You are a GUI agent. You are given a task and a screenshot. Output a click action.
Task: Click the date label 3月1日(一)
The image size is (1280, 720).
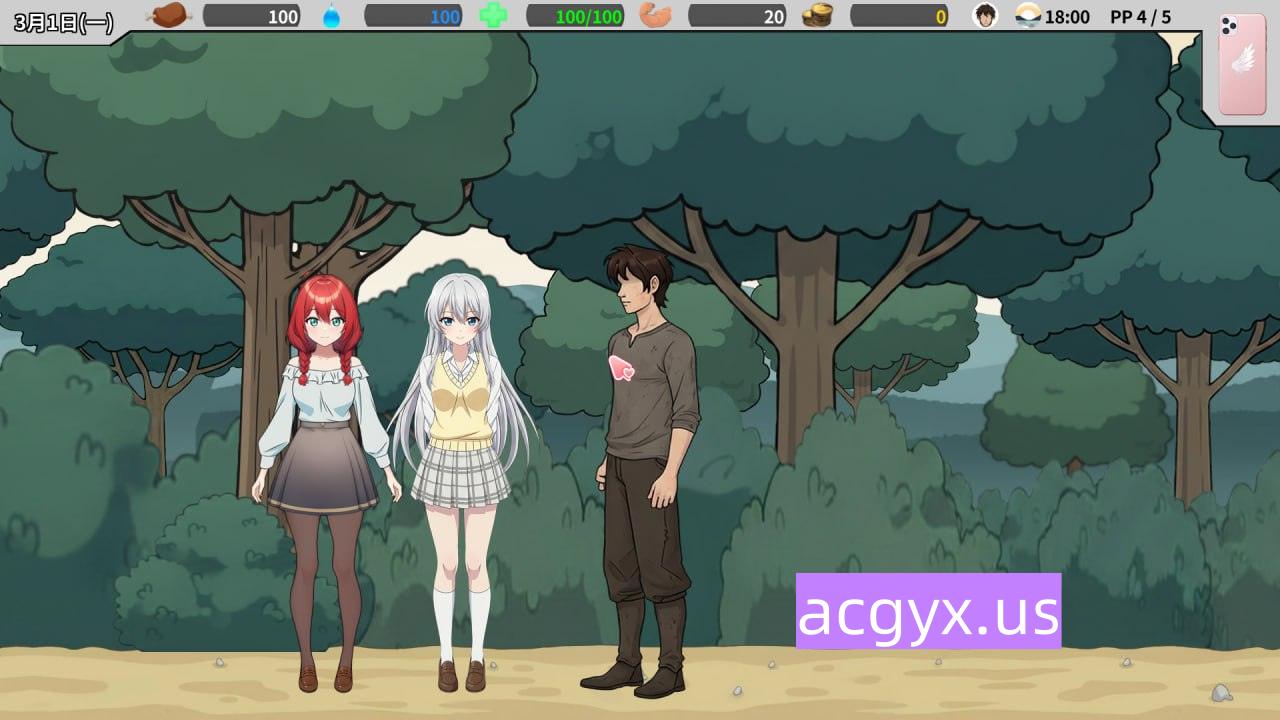[63, 22]
